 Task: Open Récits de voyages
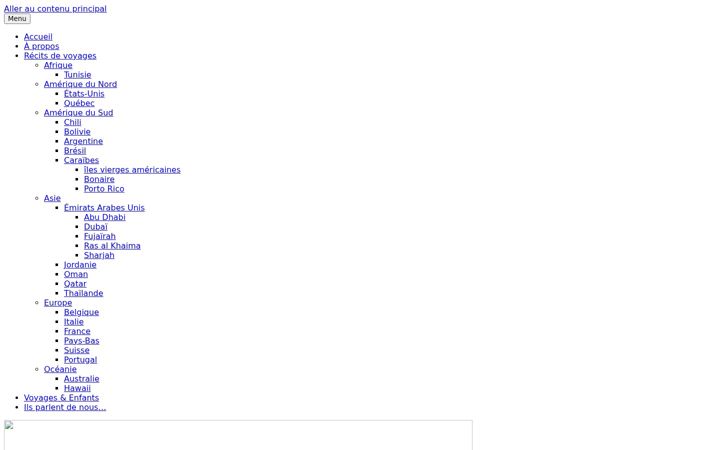click(x=60, y=56)
